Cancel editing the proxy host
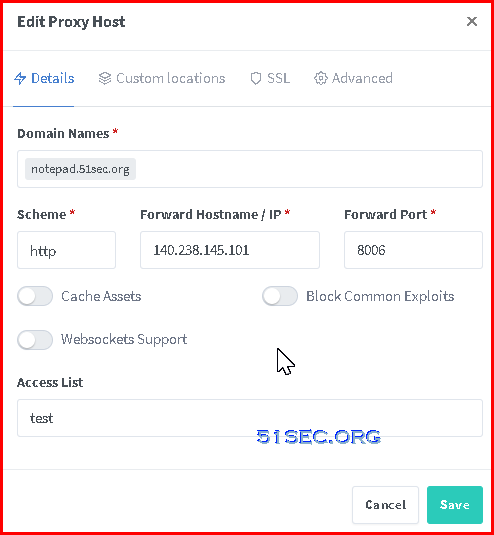The height and width of the screenshot is (535, 494). click(386, 505)
